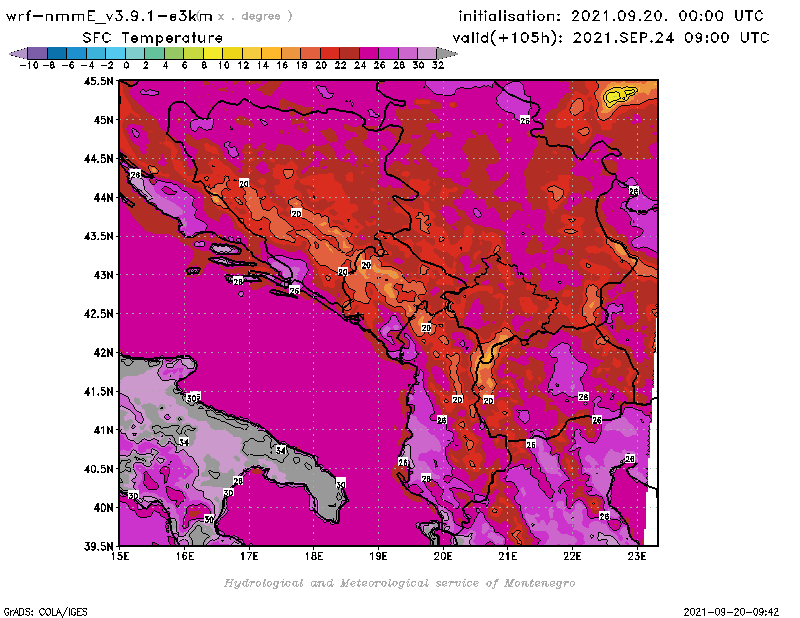Pick the green swatch between 4 and 6
800x618 pixels.
(x=174, y=54)
